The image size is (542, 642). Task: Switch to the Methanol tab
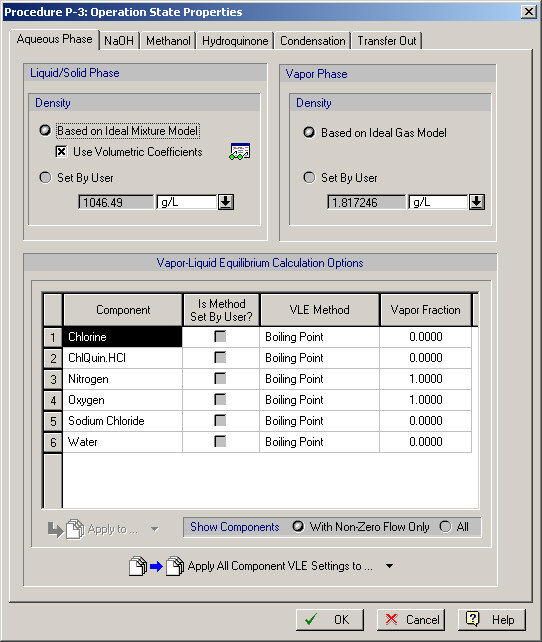click(x=168, y=41)
